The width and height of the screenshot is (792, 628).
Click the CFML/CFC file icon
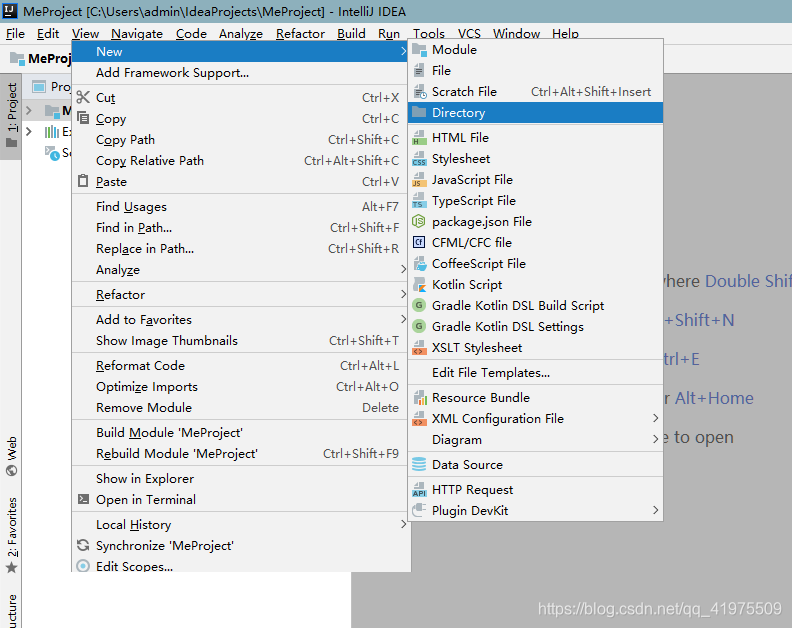(419, 243)
